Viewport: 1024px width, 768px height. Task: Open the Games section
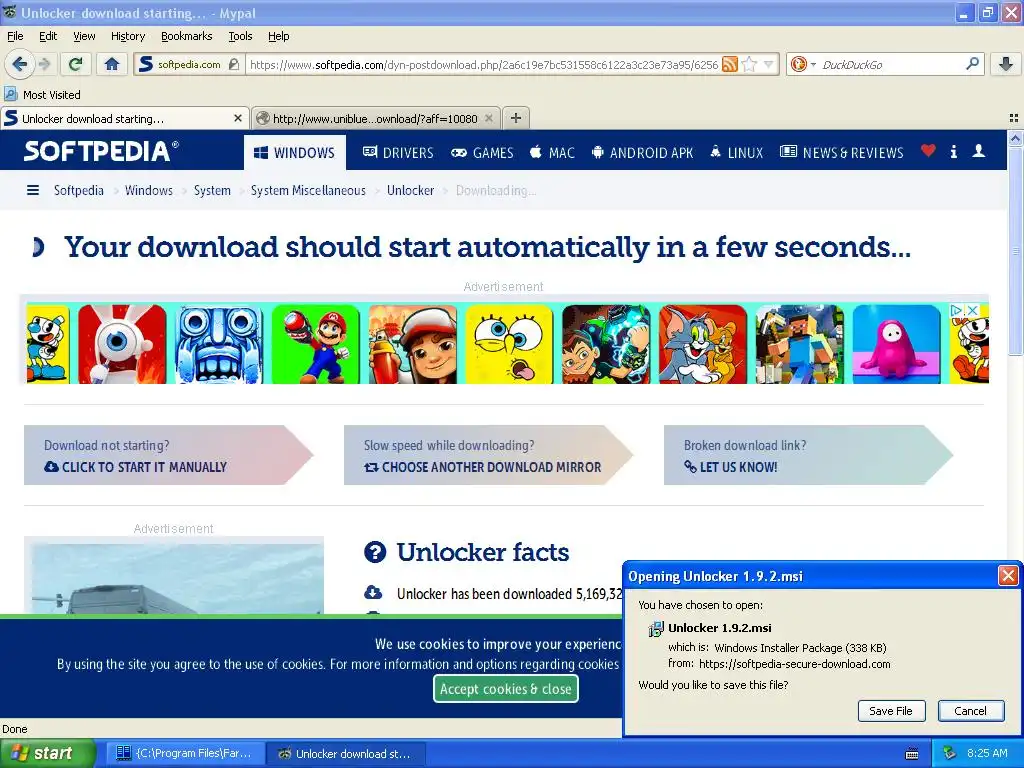coord(482,153)
